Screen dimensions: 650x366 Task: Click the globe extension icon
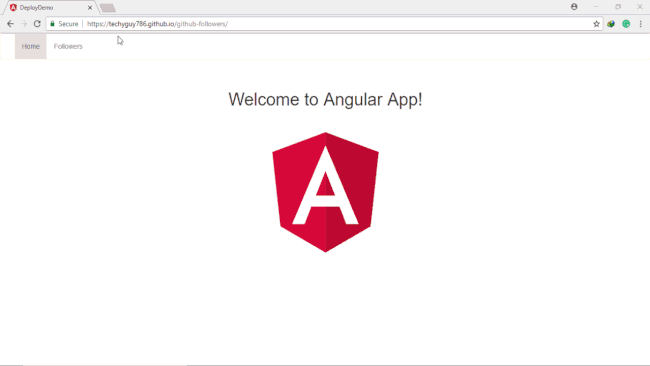[x=611, y=24]
